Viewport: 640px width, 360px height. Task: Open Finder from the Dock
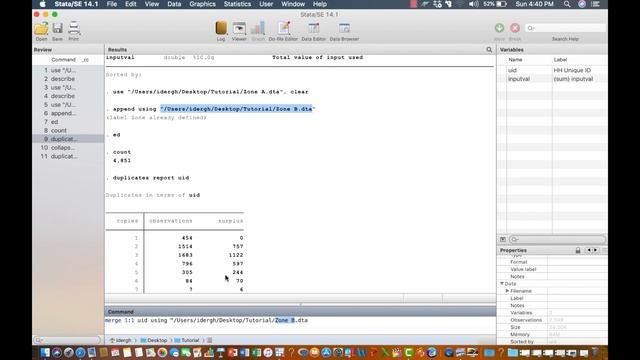pos(45,352)
